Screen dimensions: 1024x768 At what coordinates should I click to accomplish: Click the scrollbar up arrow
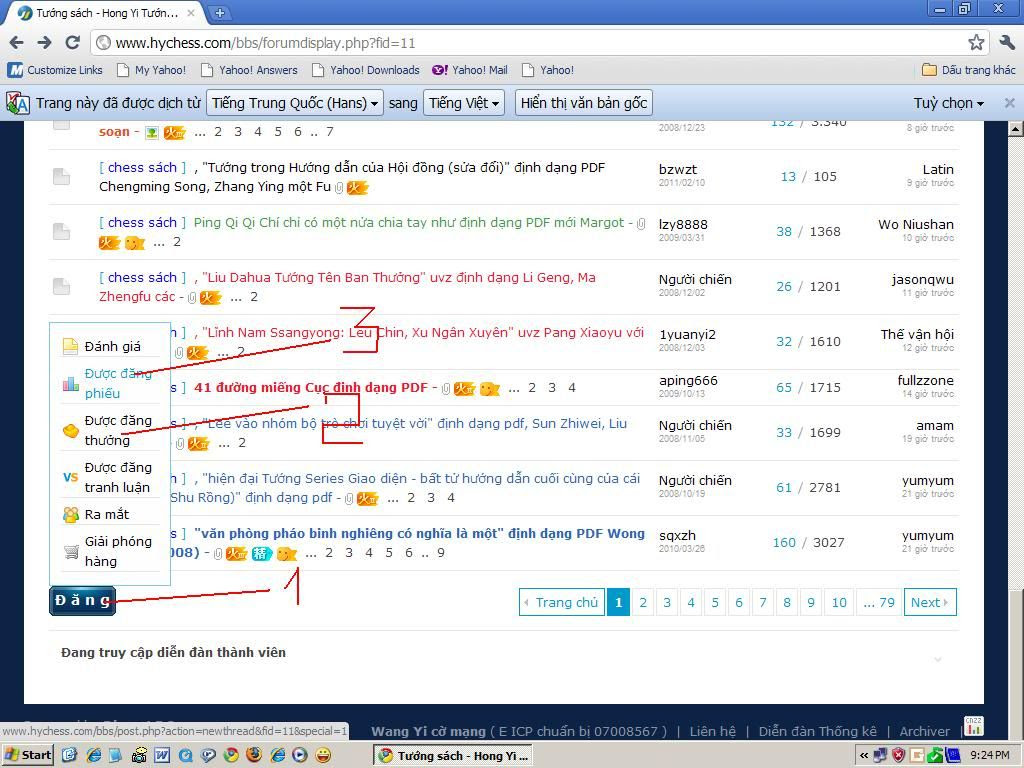click(x=1016, y=129)
